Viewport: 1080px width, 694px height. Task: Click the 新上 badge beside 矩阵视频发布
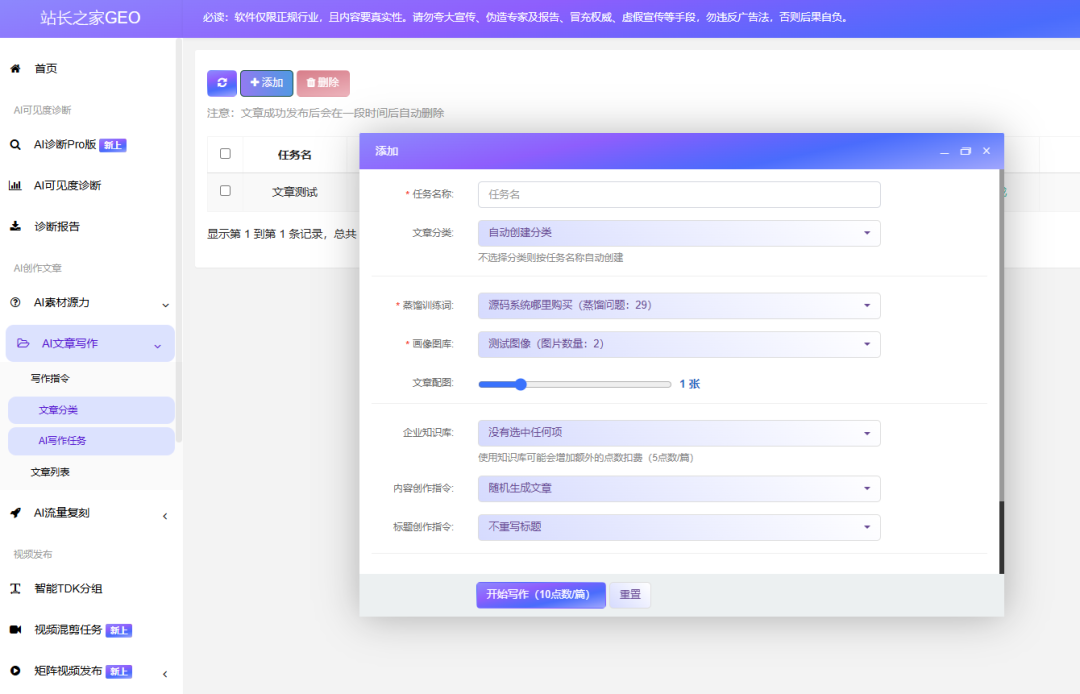click(x=118, y=671)
